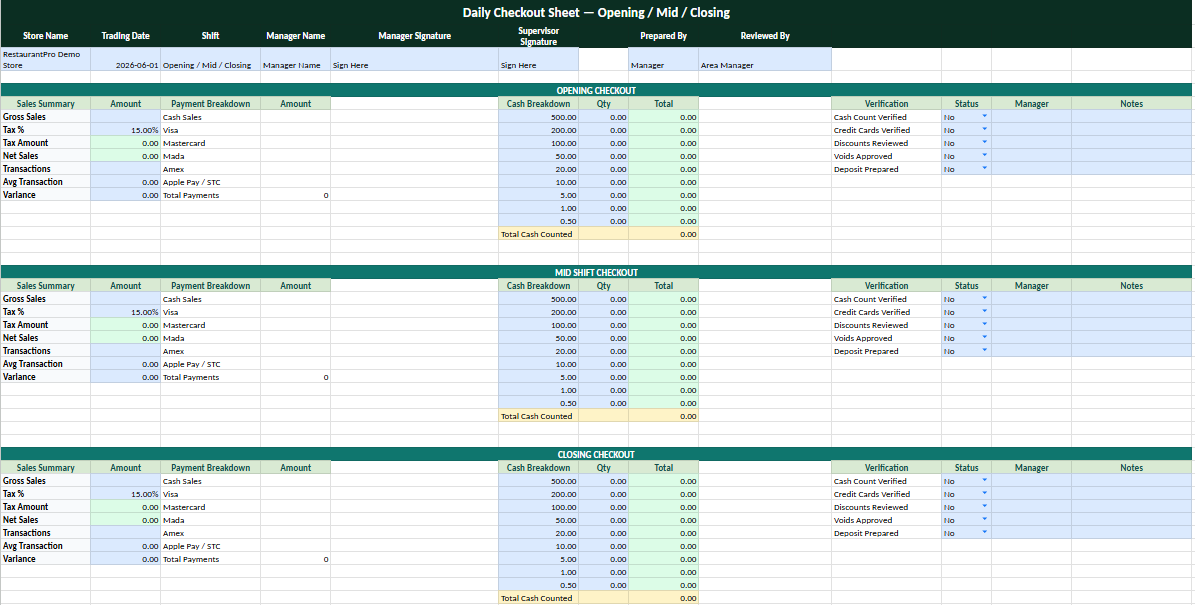The height and width of the screenshot is (605, 1195).
Task: Click Sign Here under Supervisor Signature
Action: coord(539,59)
